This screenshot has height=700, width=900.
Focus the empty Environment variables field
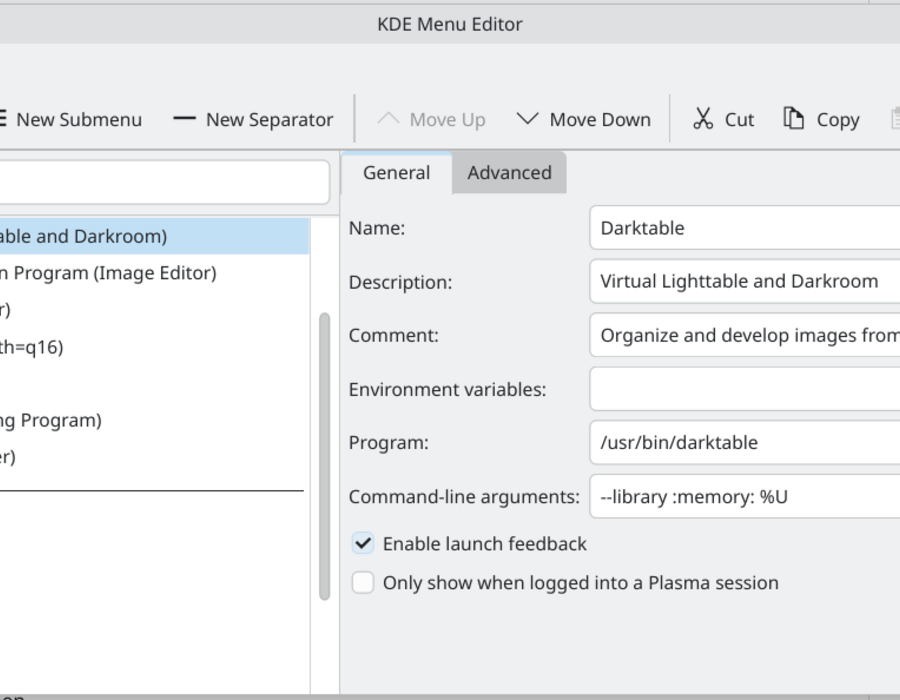tap(745, 389)
